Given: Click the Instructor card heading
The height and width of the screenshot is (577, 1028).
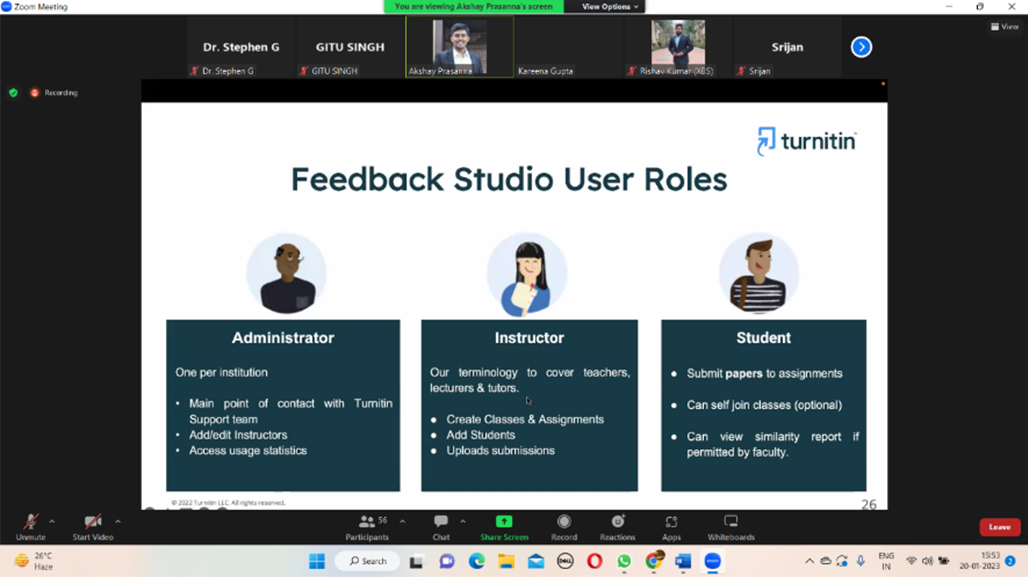Looking at the screenshot, I should 529,338.
